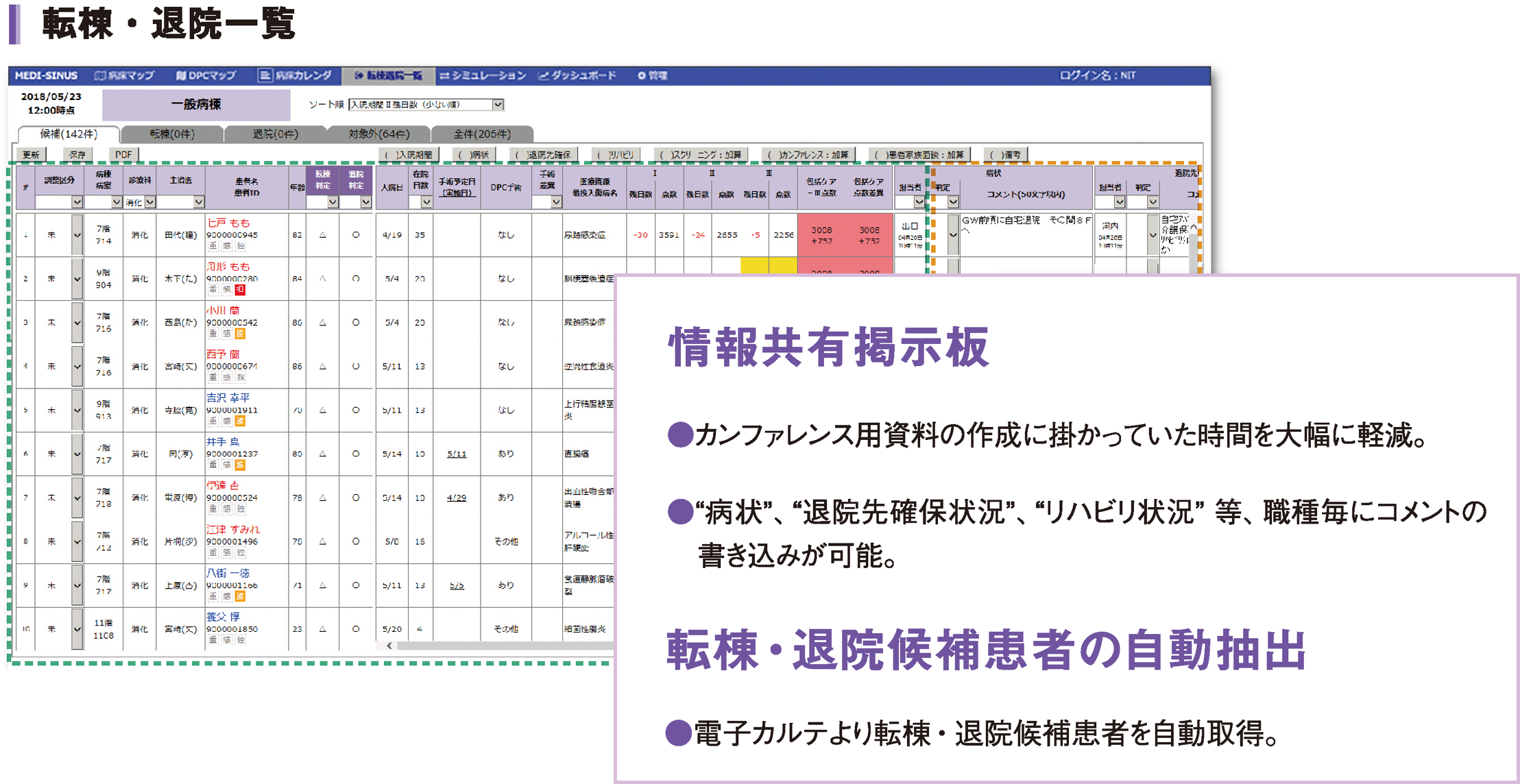
Task: Open the DPCマップ icon in navbar
Action: point(181,75)
